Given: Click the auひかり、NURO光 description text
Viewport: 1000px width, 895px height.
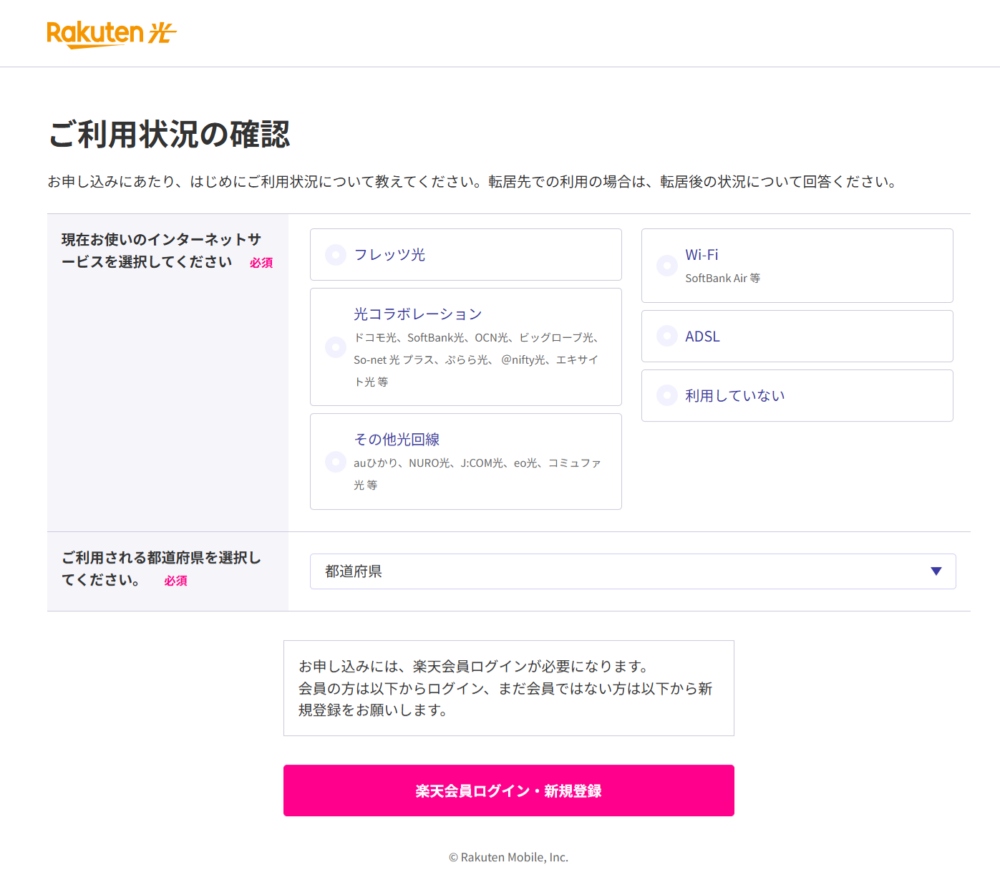Looking at the screenshot, I should click(478, 474).
